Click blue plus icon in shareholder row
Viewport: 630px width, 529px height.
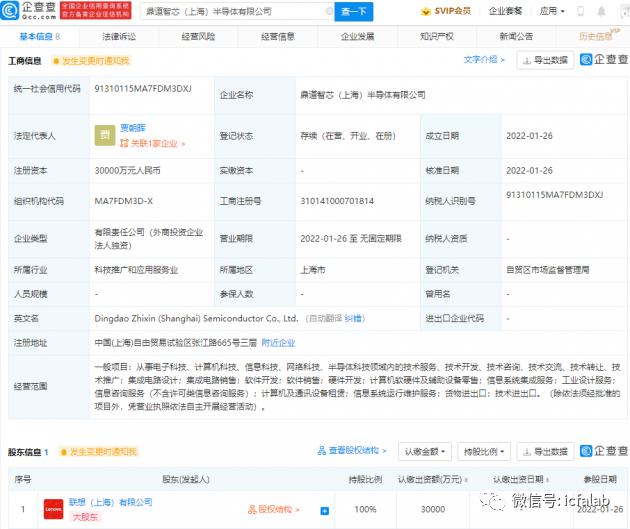click(325, 511)
